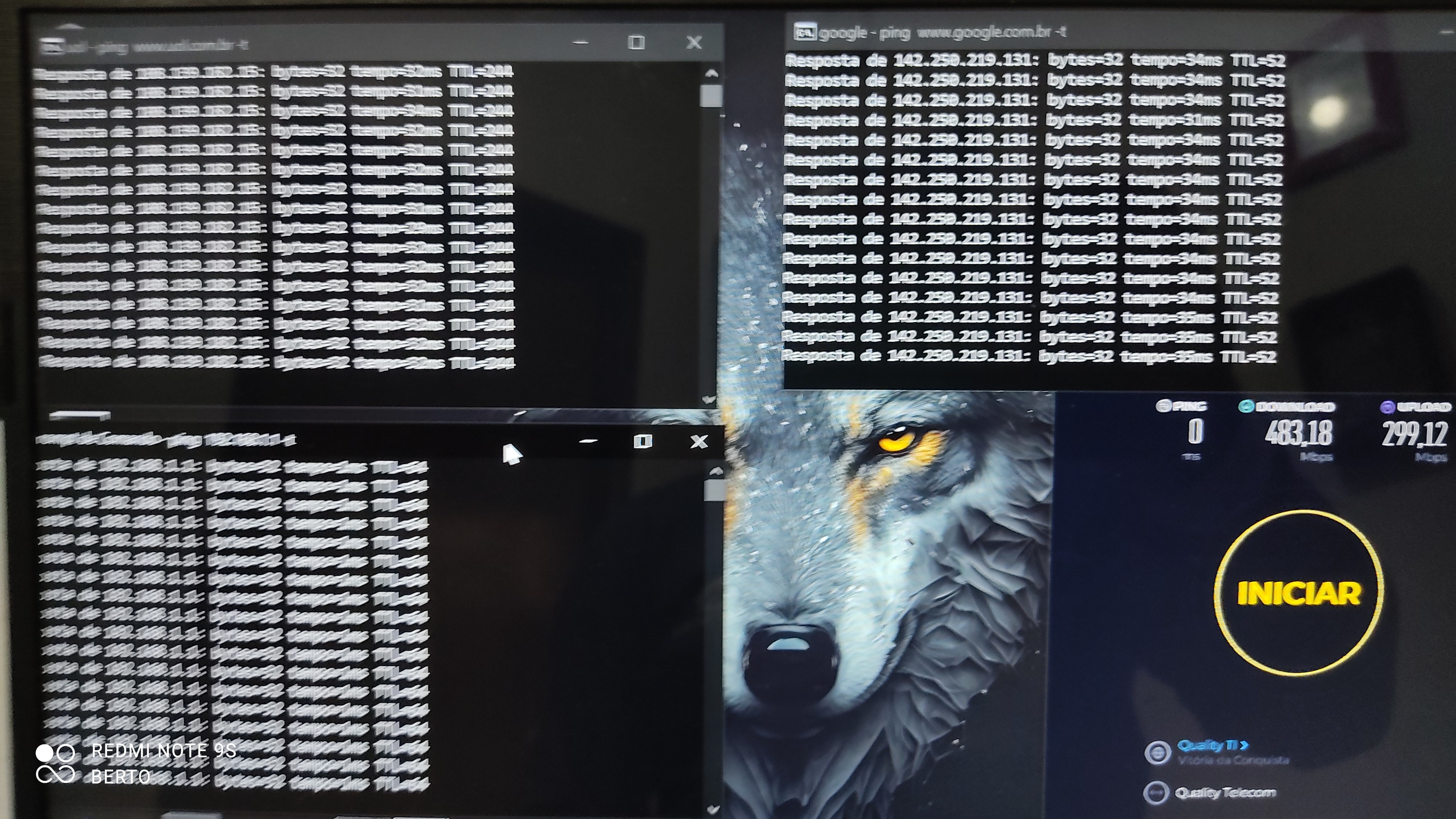Maximize the UOL ping console window
This screenshot has height=819, width=1456.
636,42
